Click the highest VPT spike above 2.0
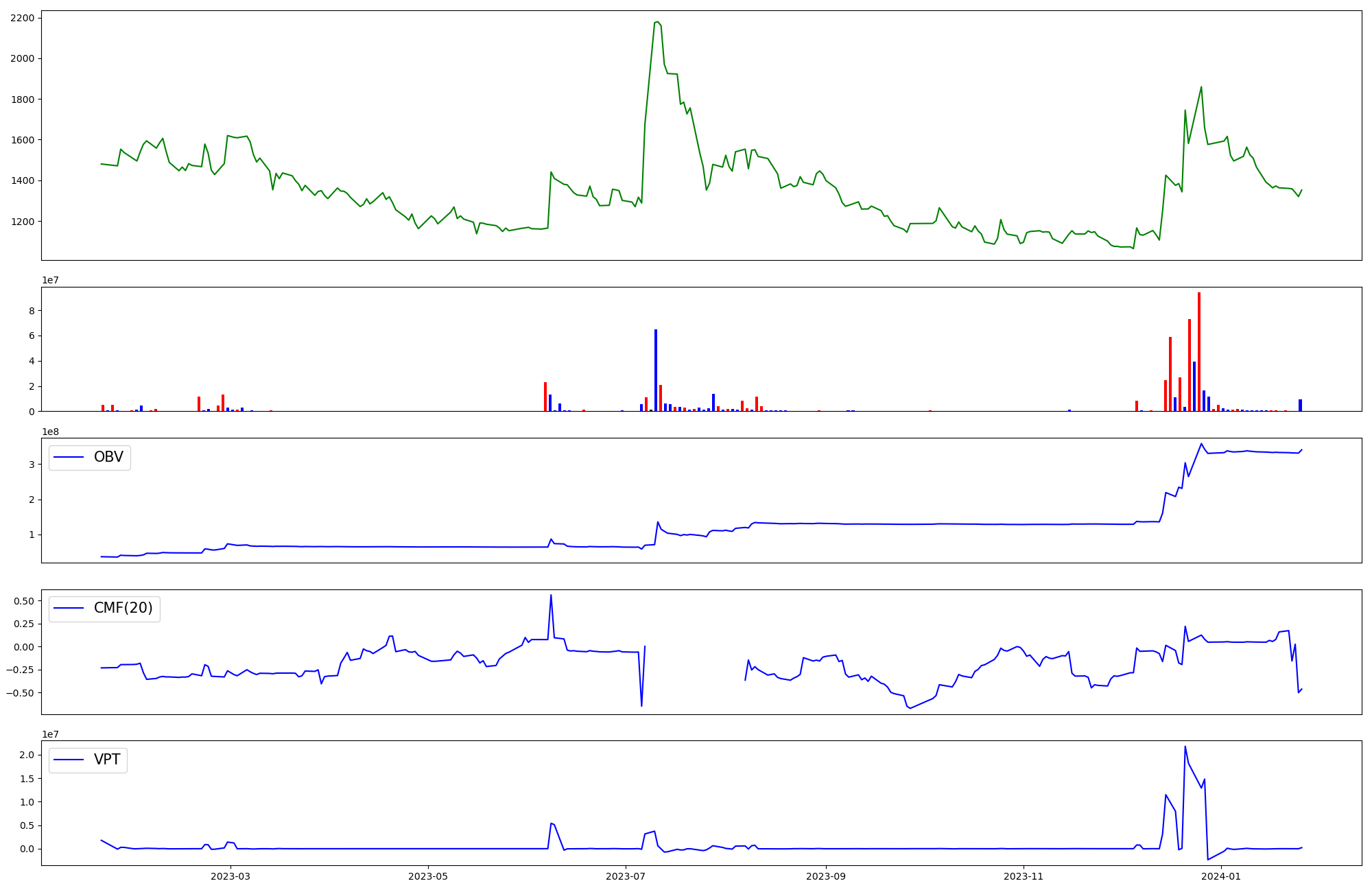Screen dimensions: 1372x892 pos(1185,747)
